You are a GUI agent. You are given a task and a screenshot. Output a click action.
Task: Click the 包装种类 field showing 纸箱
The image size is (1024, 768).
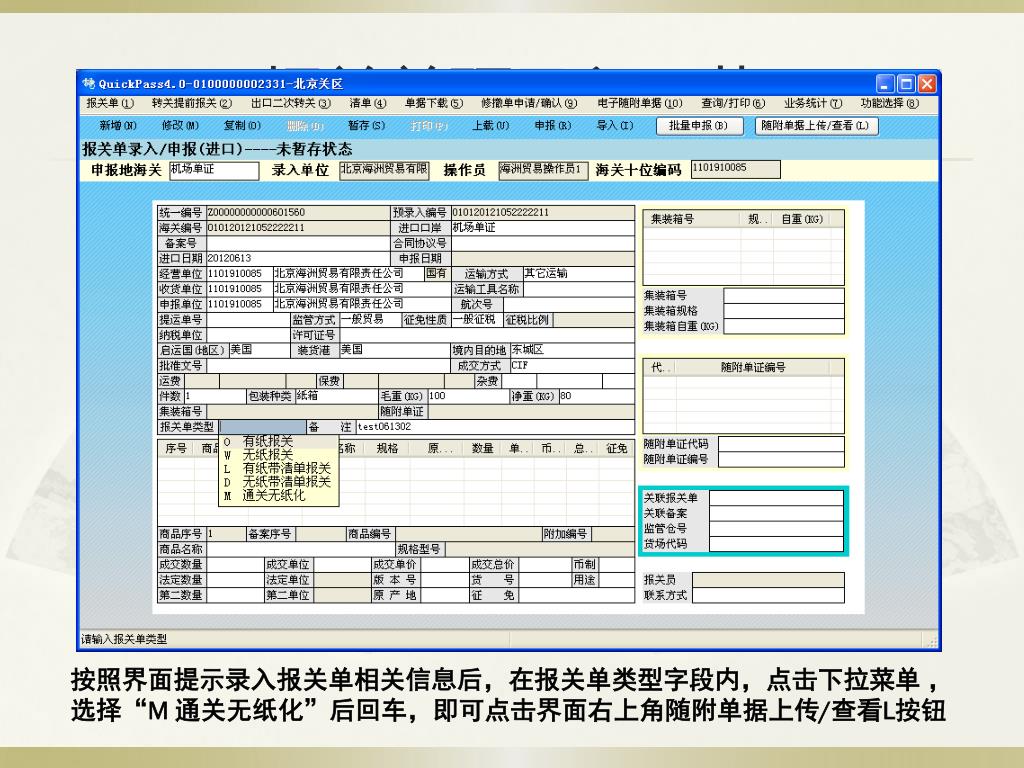click(336, 396)
